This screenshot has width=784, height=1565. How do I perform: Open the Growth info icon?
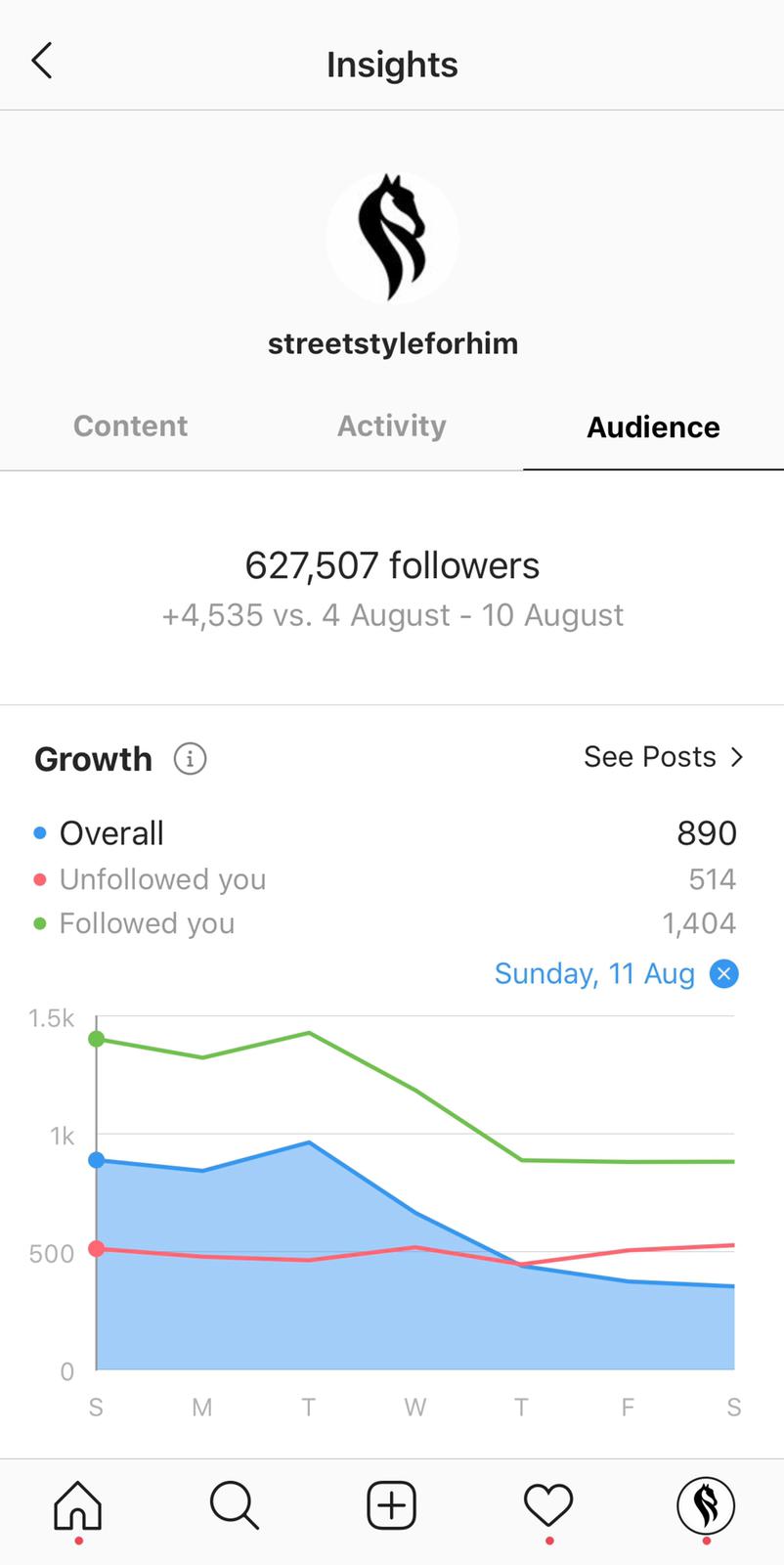[190, 758]
